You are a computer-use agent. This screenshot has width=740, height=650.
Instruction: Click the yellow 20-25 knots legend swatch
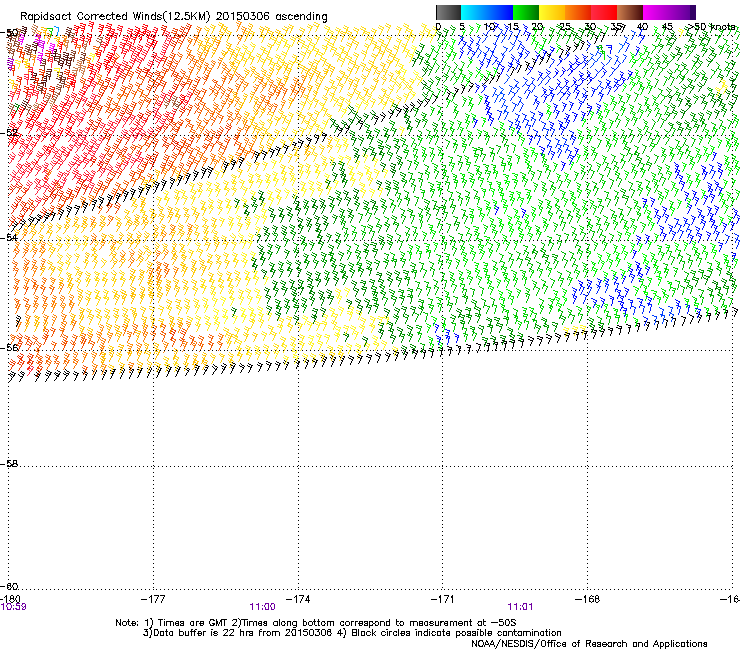pyautogui.click(x=552, y=12)
